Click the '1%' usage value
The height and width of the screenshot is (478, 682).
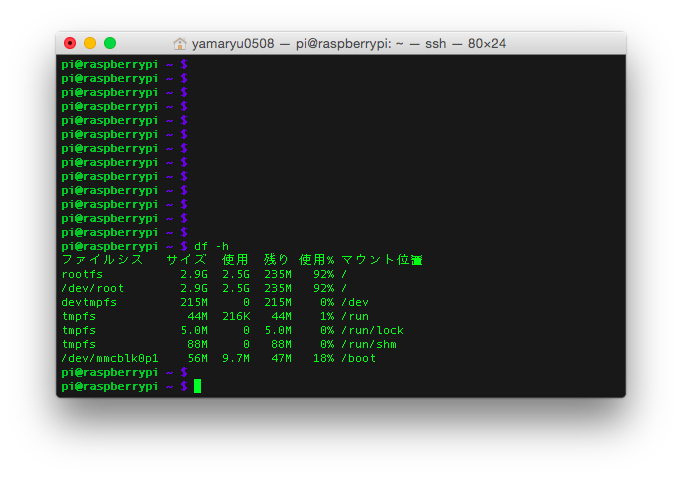(327, 316)
